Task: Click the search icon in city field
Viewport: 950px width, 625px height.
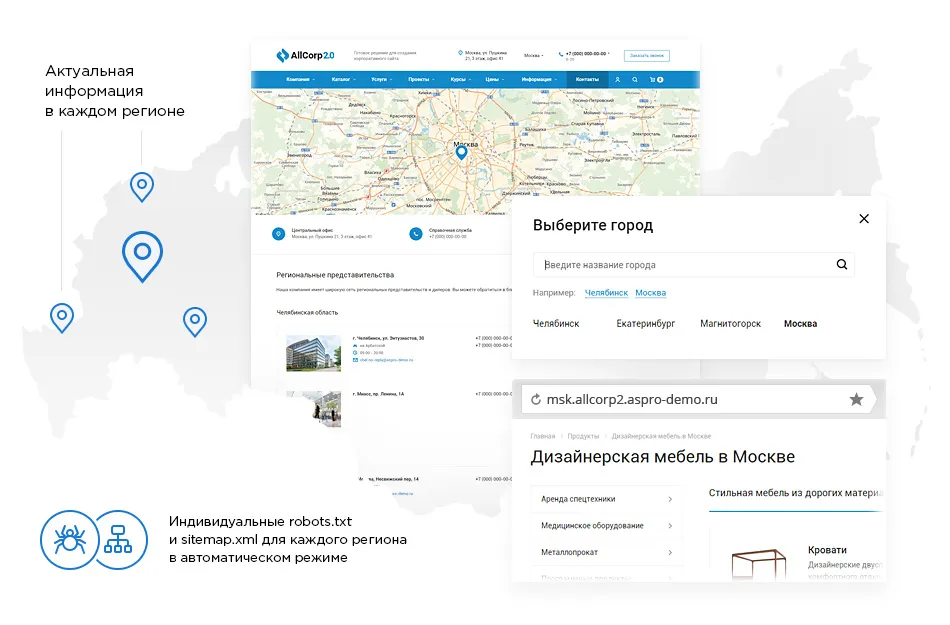Action: (842, 265)
